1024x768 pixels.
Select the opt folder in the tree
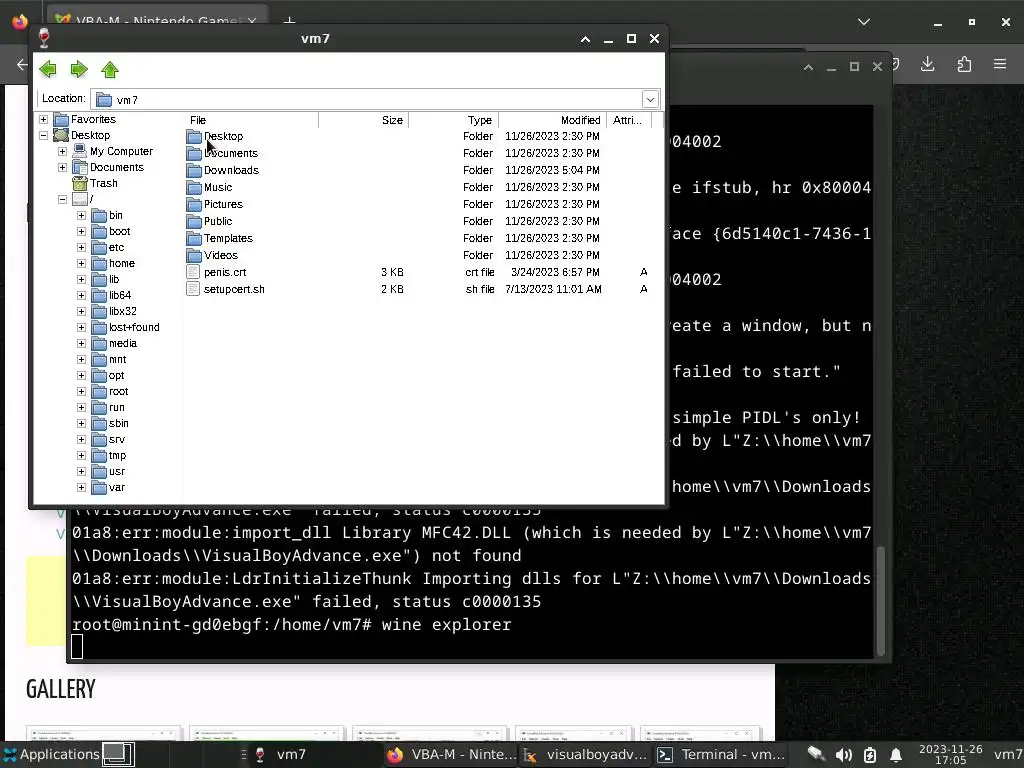coord(116,376)
